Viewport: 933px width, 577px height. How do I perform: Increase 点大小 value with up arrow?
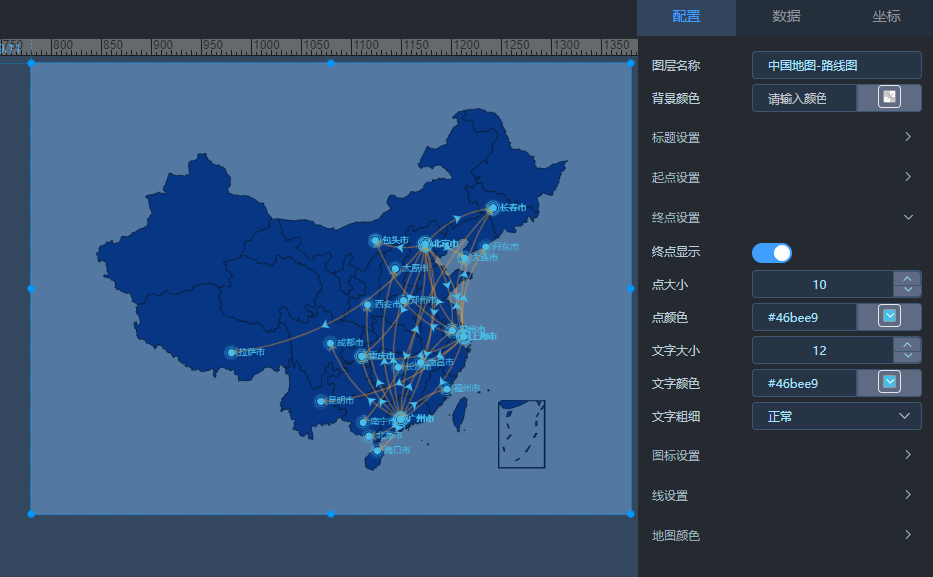[907, 278]
